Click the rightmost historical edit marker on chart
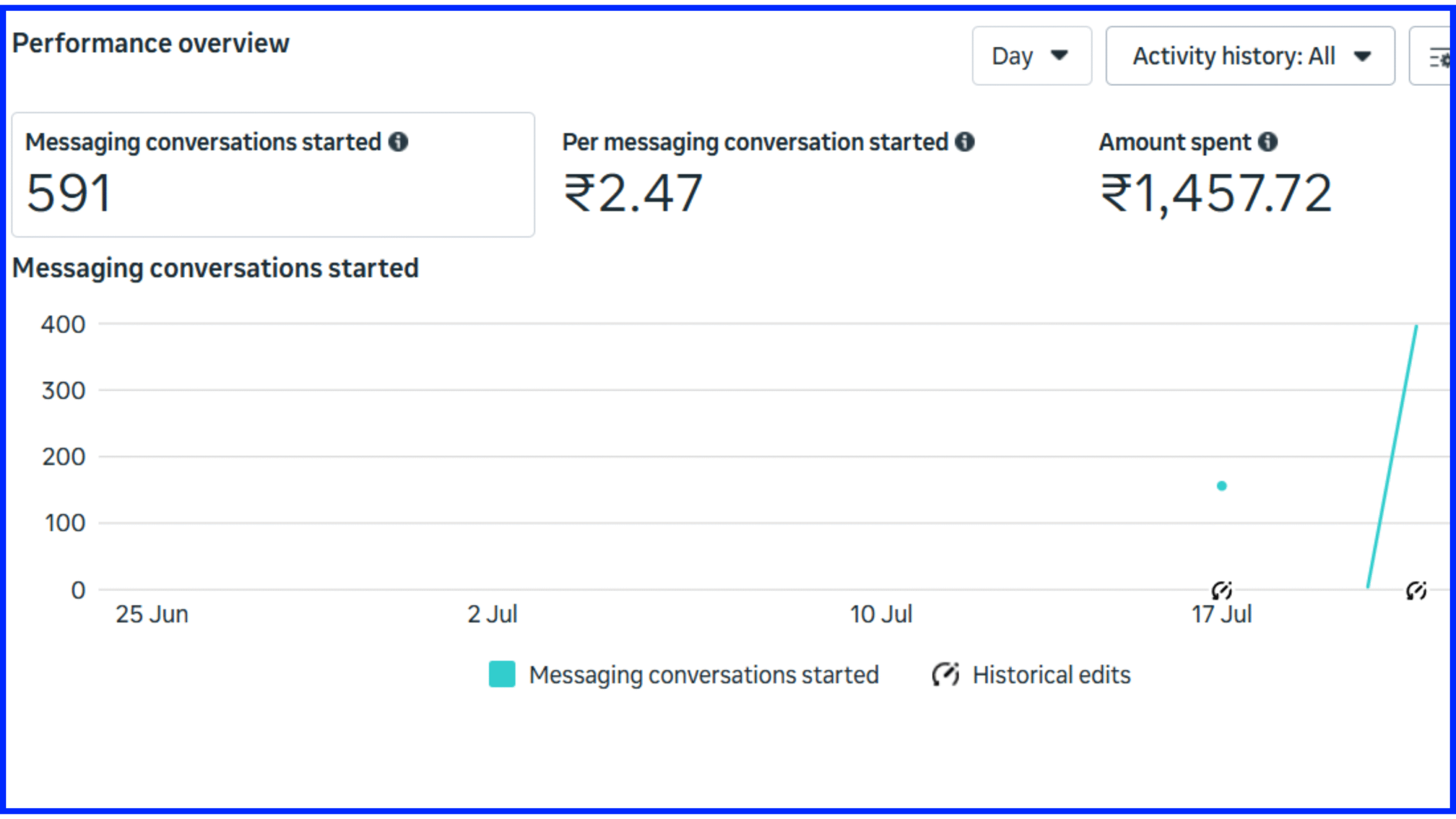This screenshot has width=1456, height=819. [x=1416, y=590]
